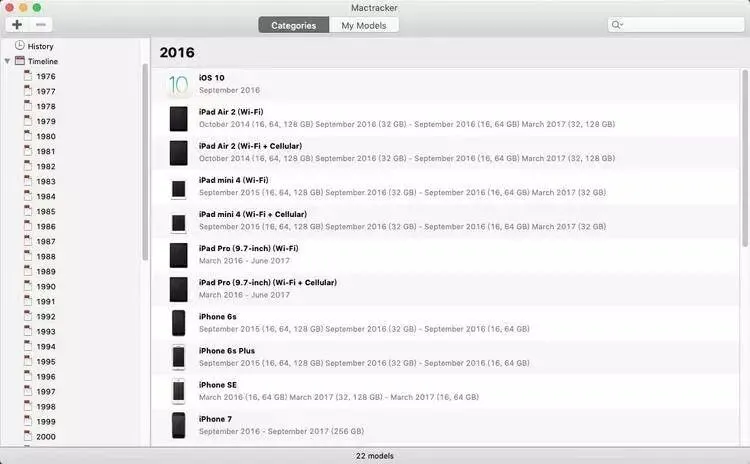Click the icon beside 1979
The width and height of the screenshot is (750, 464).
(x=28, y=121)
